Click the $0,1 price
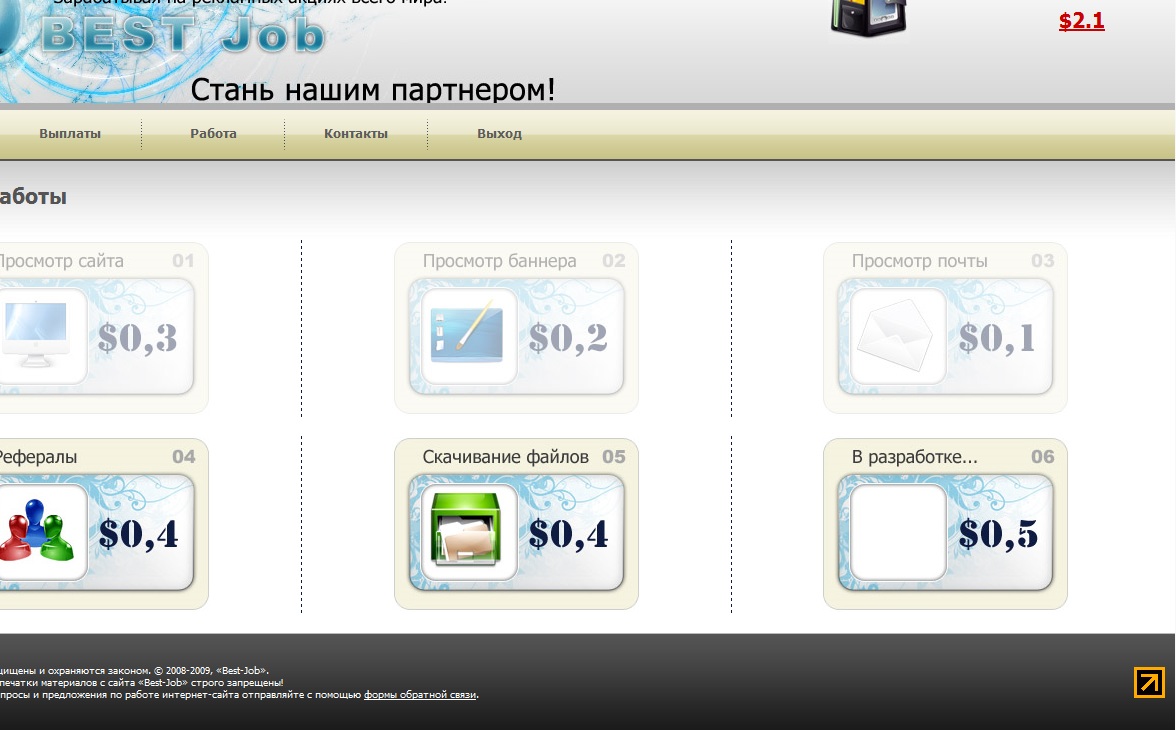Viewport: 1176px width, 730px height. coord(997,338)
